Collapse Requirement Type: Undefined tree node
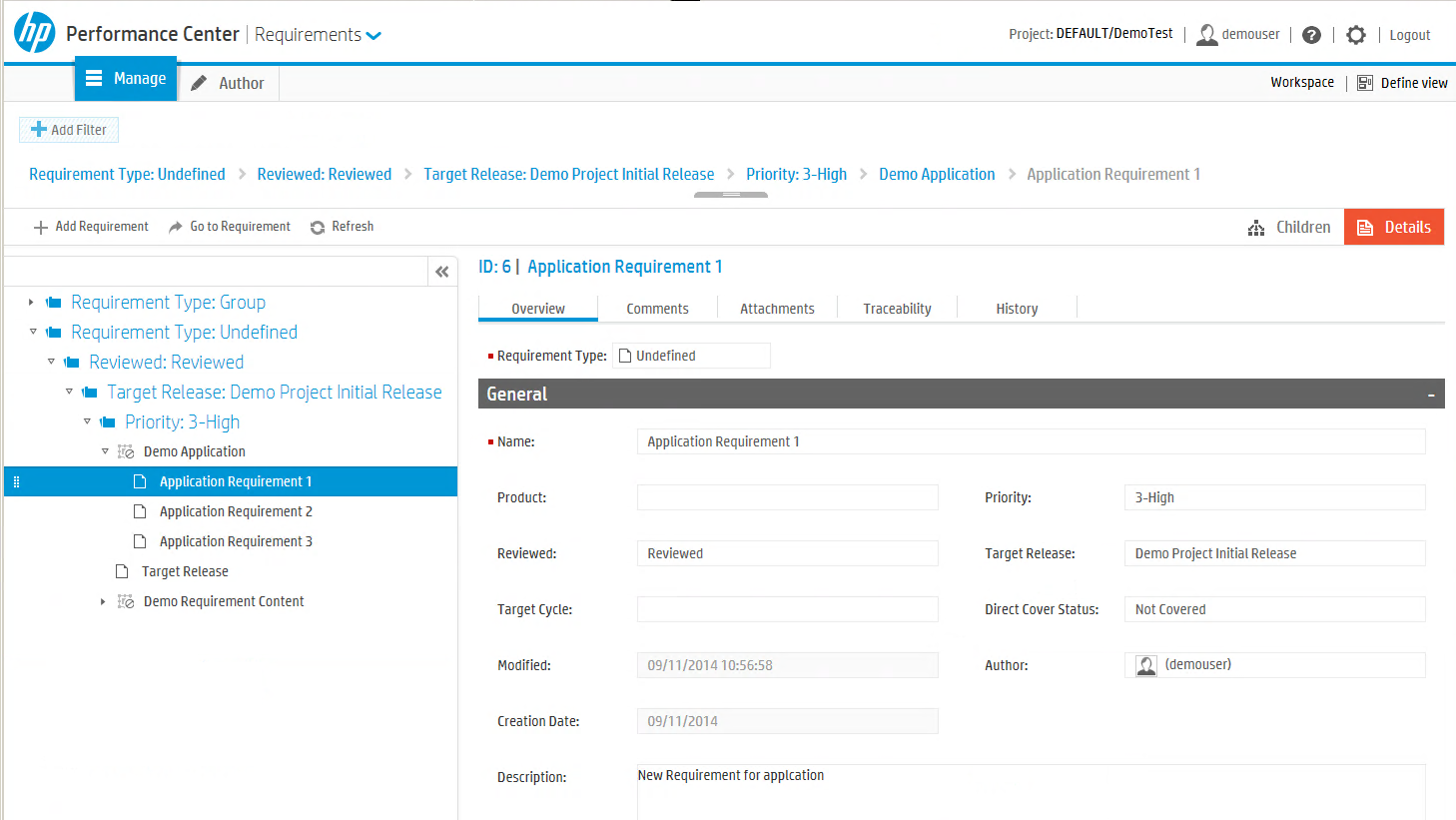Screen dimensions: 1456x820 [33, 332]
